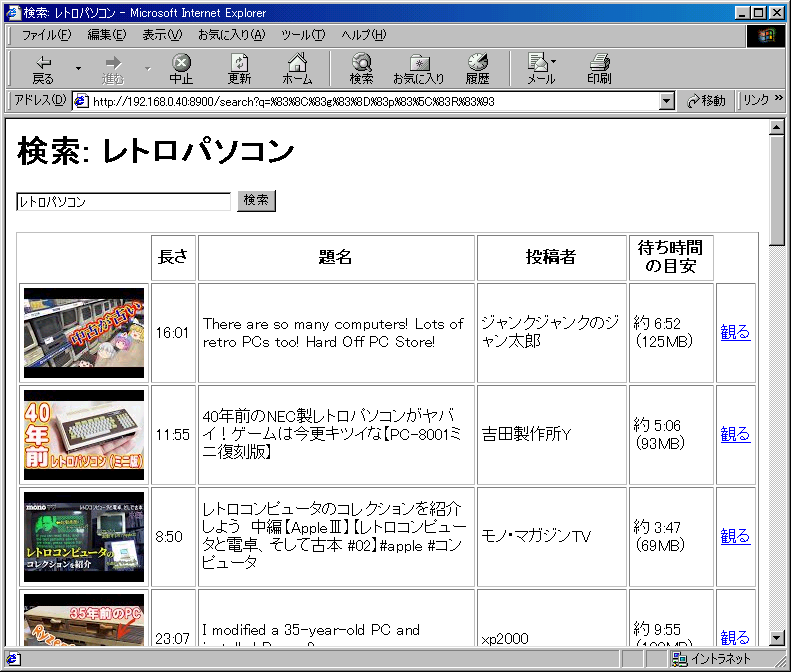This screenshot has height=672, width=791.
Task: Click uploader name 吉田製作所Y
Action: (x=526, y=434)
